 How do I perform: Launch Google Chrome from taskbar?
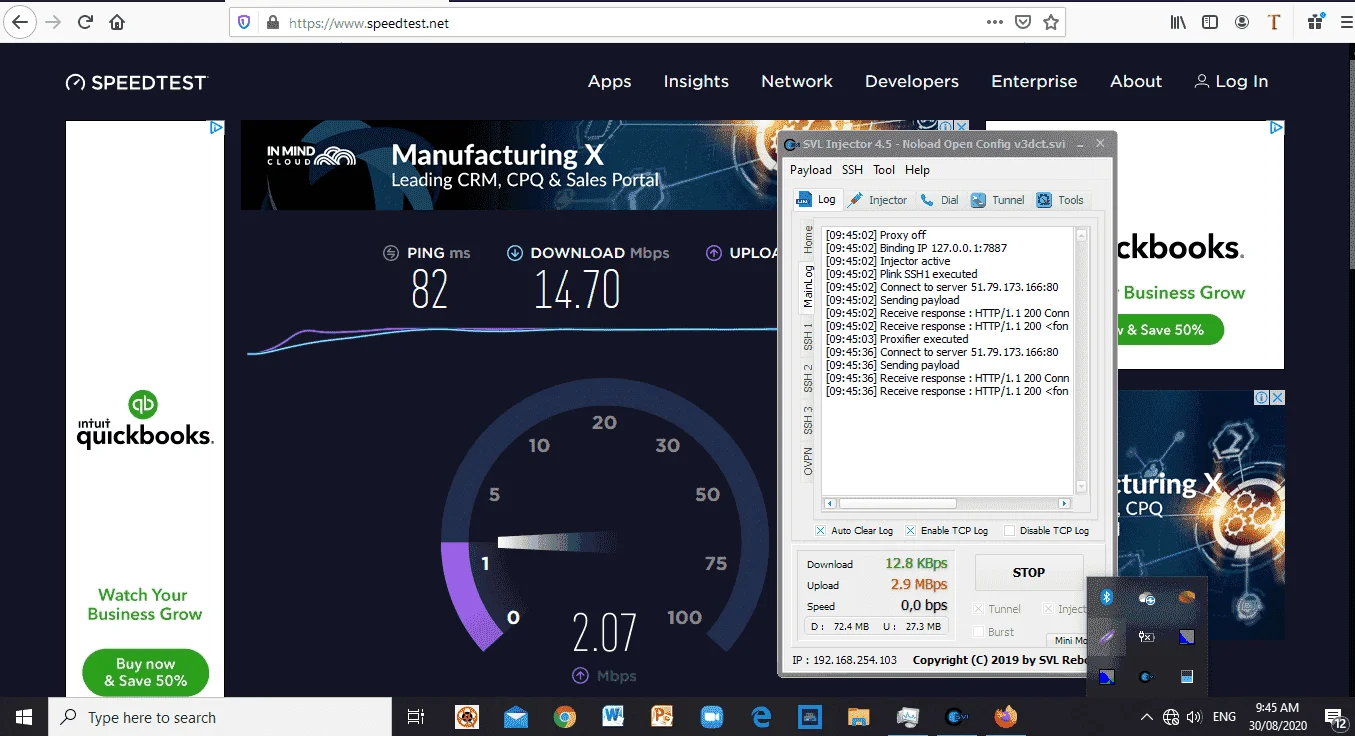click(565, 717)
